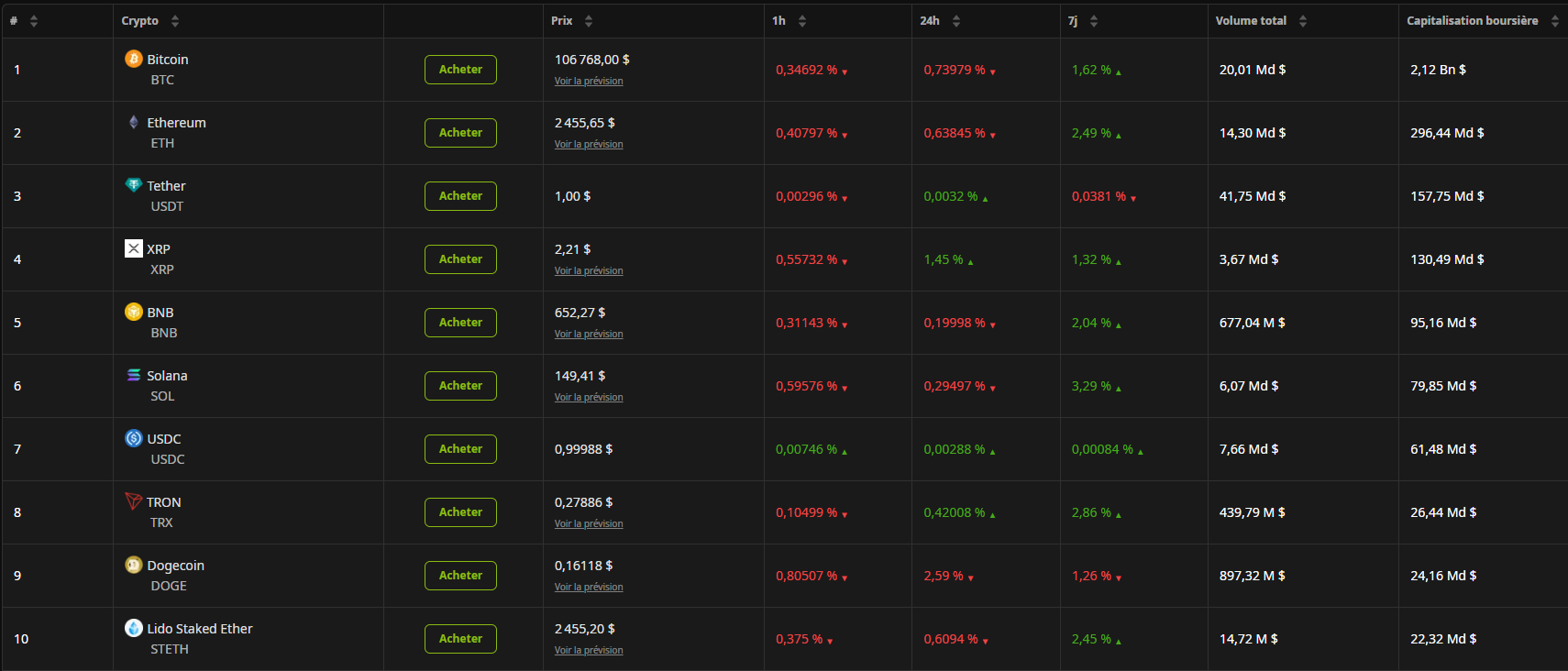Image resolution: width=1568 pixels, height=671 pixels.
Task: Click Acheter button for Tether
Action: tap(460, 196)
